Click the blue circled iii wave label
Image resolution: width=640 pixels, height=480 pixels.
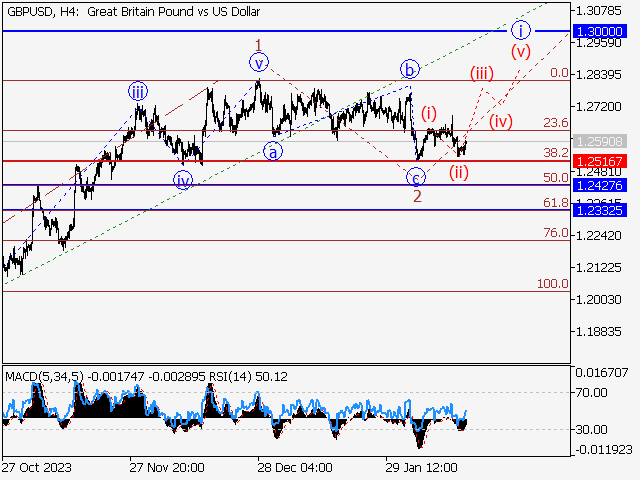[x=138, y=91]
